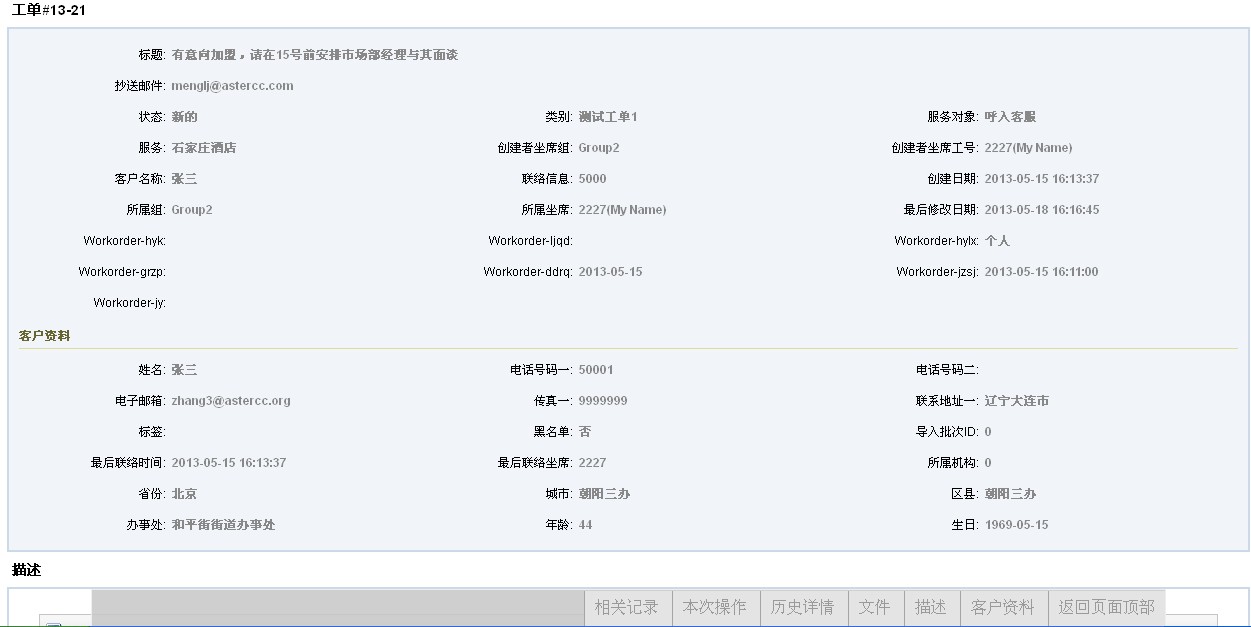Click the 联络信息 value 5000
1251x627 pixels.
tap(592, 179)
